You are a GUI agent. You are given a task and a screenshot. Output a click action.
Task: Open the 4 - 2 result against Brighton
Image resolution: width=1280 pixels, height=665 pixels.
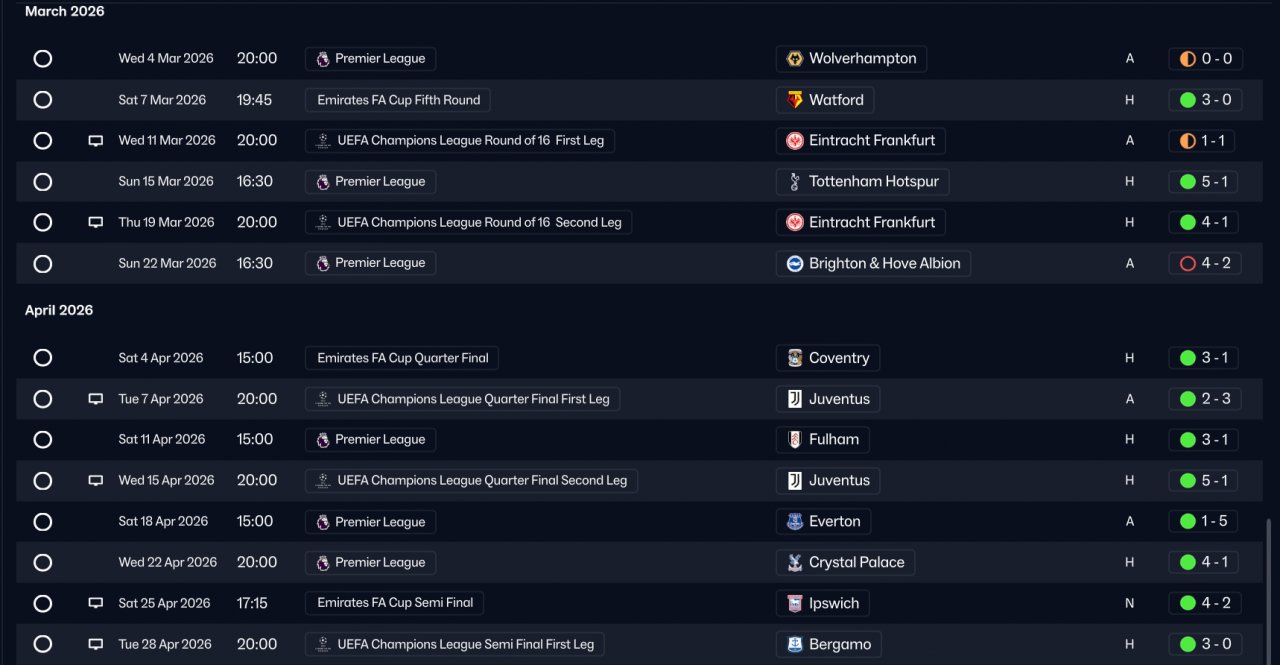[x=1204, y=264]
